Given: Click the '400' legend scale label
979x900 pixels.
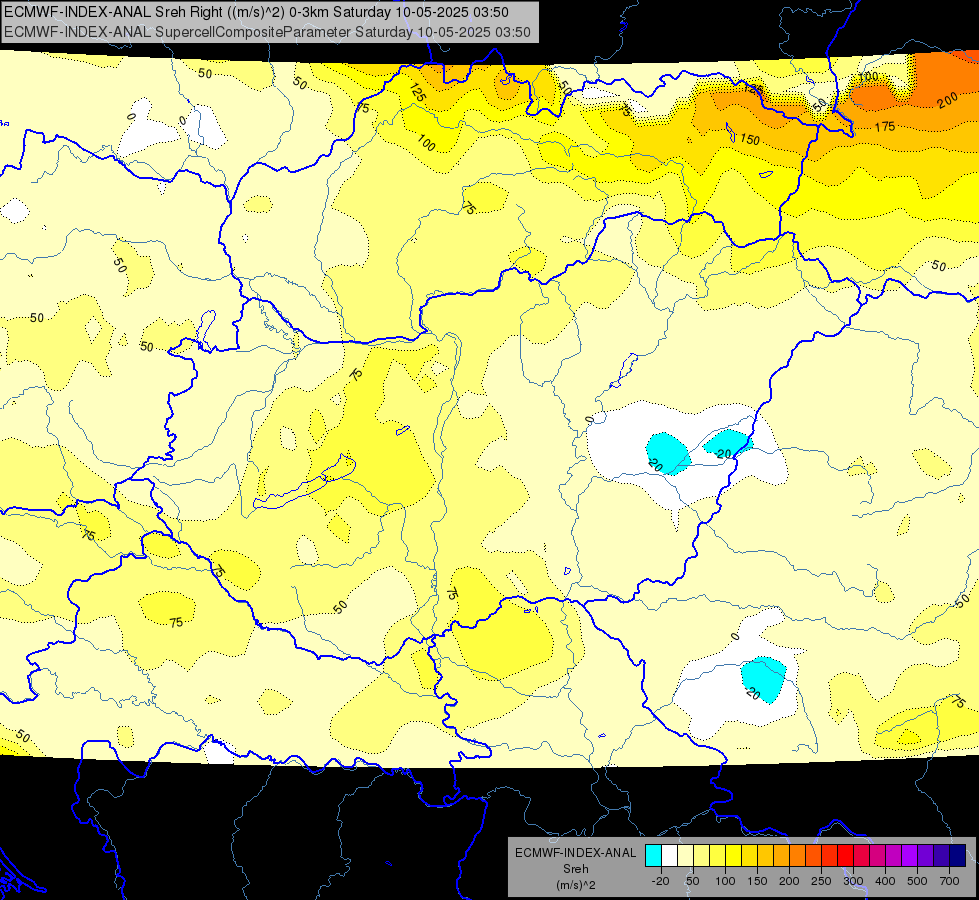Looking at the screenshot, I should 885,881.
